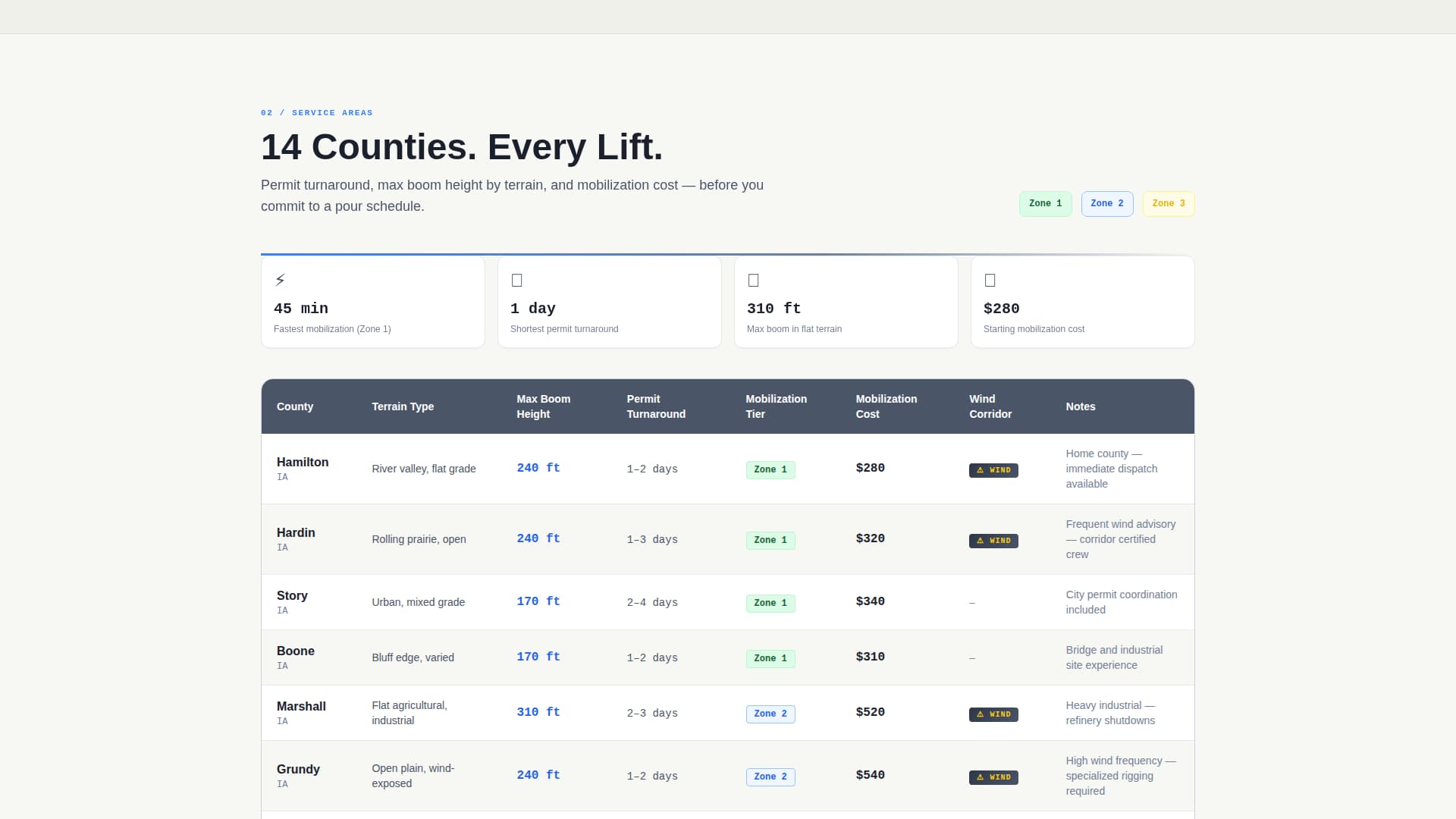Click Urban, mixed grade terrain
The image size is (1456, 819).
tap(418, 603)
